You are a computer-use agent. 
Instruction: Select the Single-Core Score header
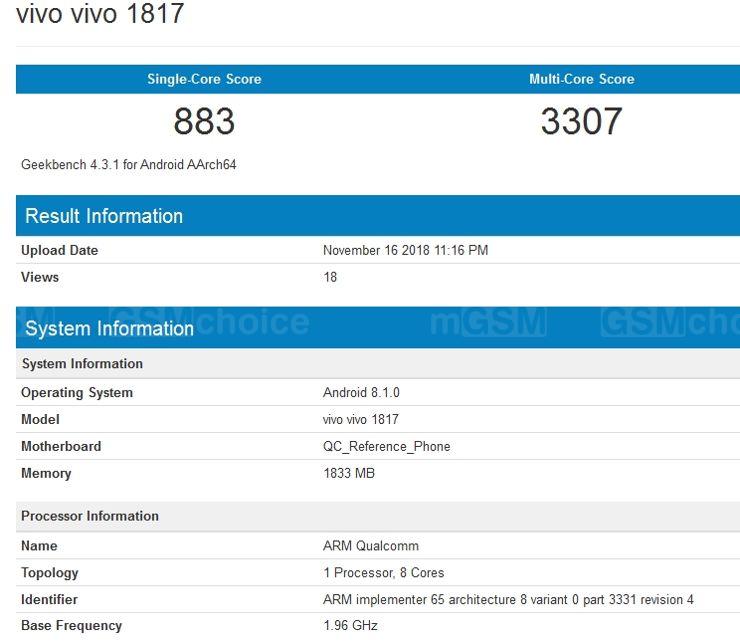click(204, 79)
